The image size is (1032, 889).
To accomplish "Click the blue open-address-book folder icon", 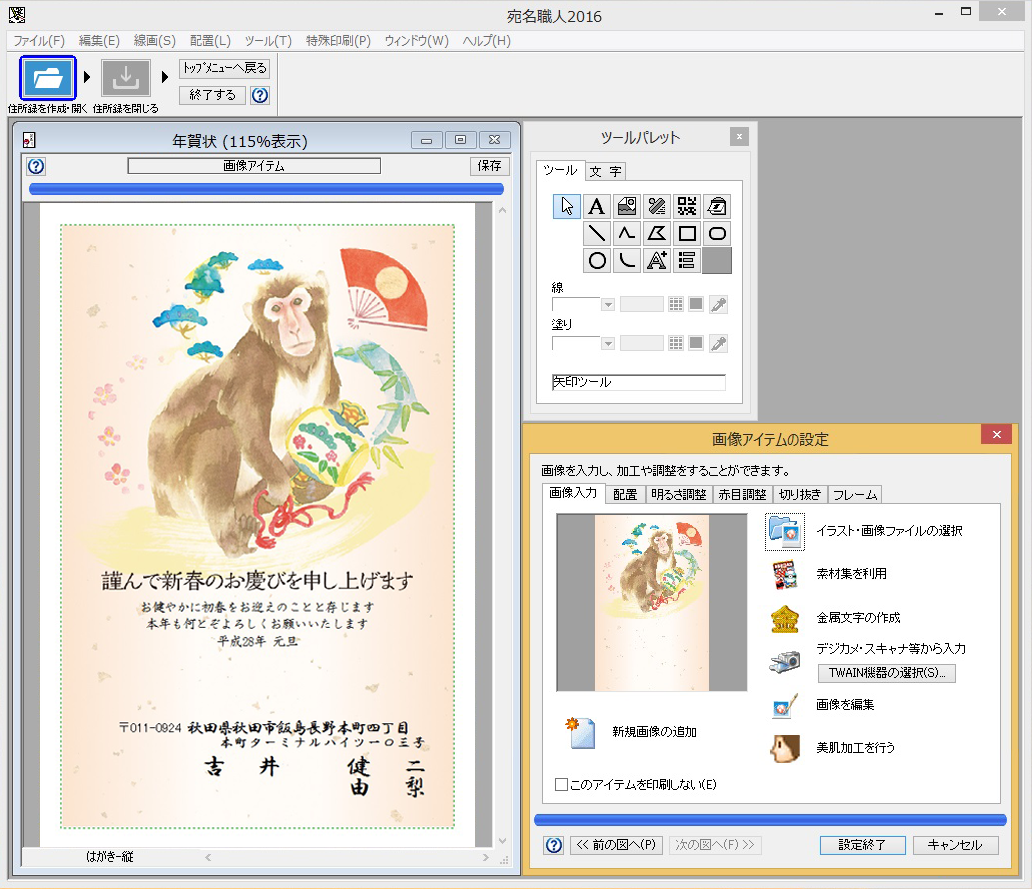I will 48,78.
